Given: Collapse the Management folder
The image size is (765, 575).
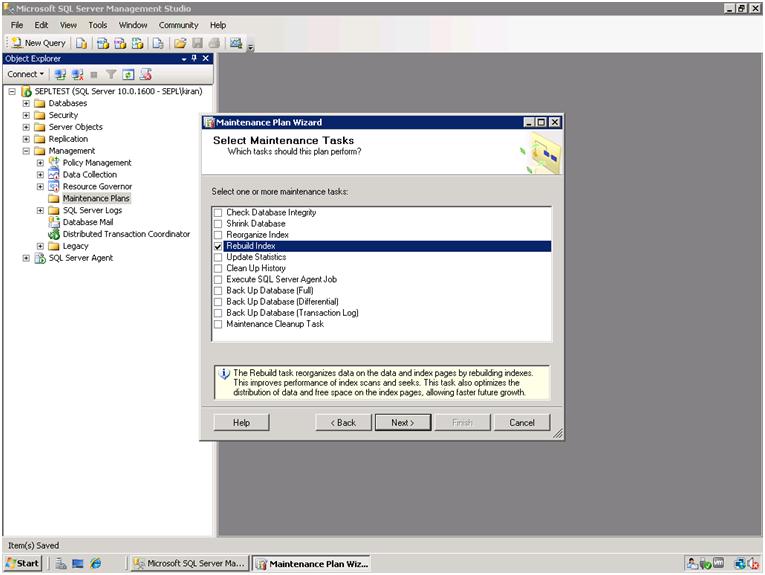Looking at the screenshot, I should point(26,151).
